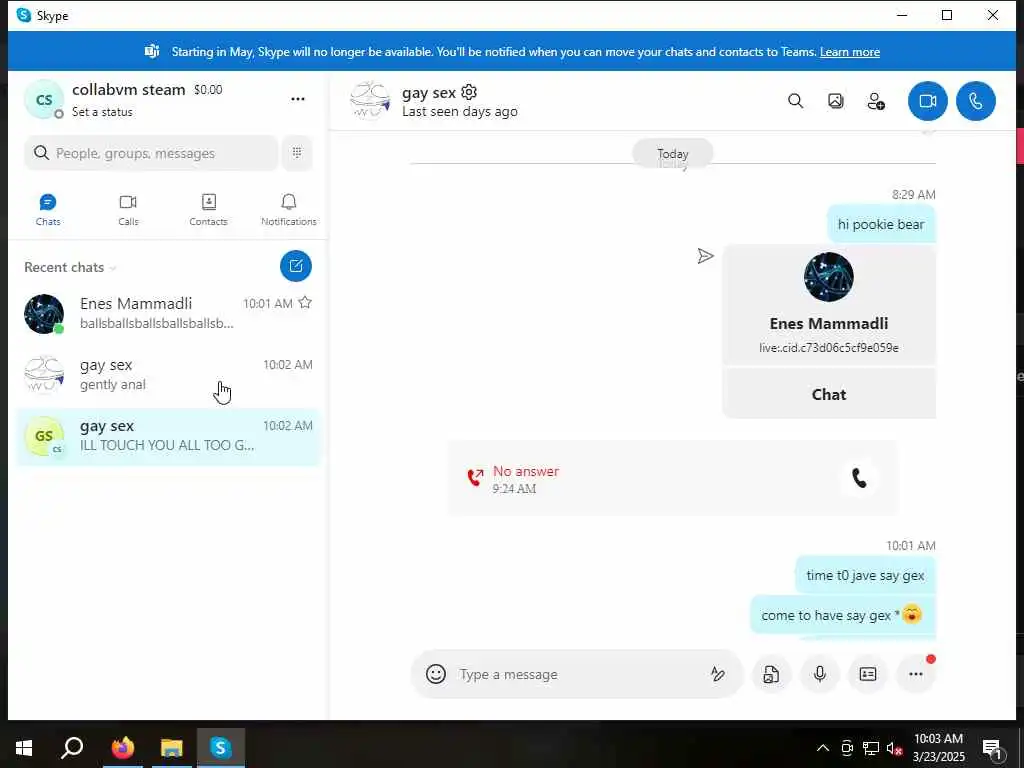The height and width of the screenshot is (768, 1024).
Task: Switch to the Calls tab
Action: coord(128,210)
